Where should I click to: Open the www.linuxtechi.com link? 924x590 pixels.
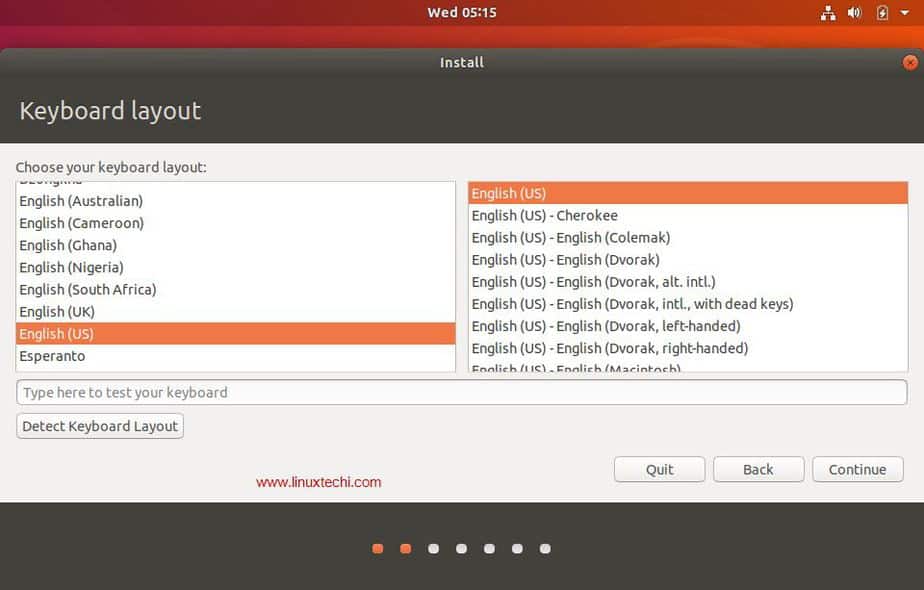pyautogui.click(x=318, y=481)
